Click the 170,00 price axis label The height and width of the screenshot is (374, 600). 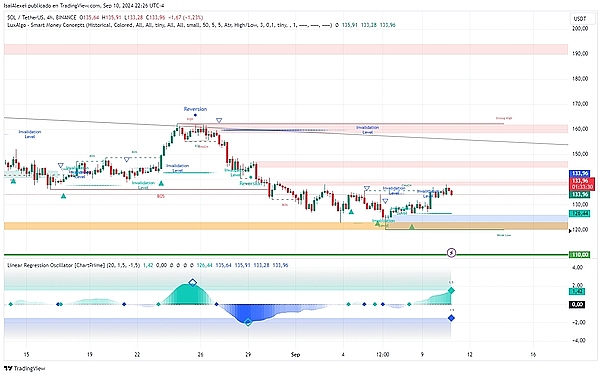(580, 104)
